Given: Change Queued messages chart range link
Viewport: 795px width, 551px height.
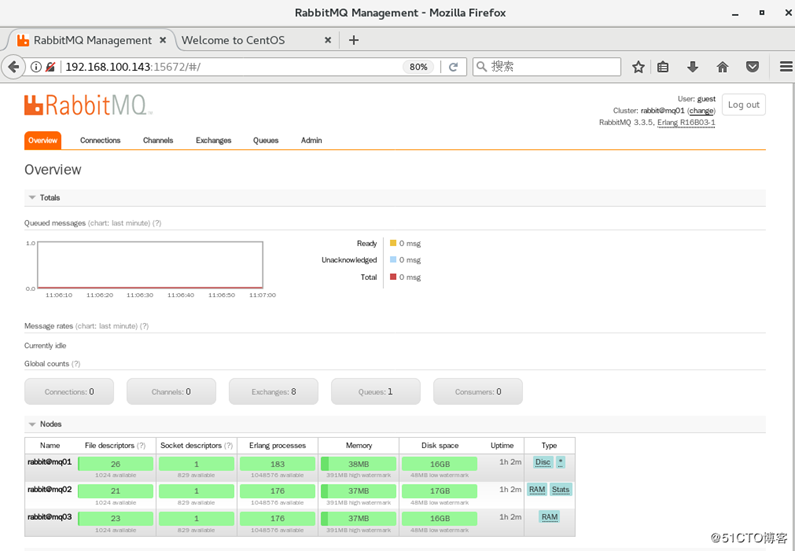Looking at the screenshot, I should tap(119, 223).
